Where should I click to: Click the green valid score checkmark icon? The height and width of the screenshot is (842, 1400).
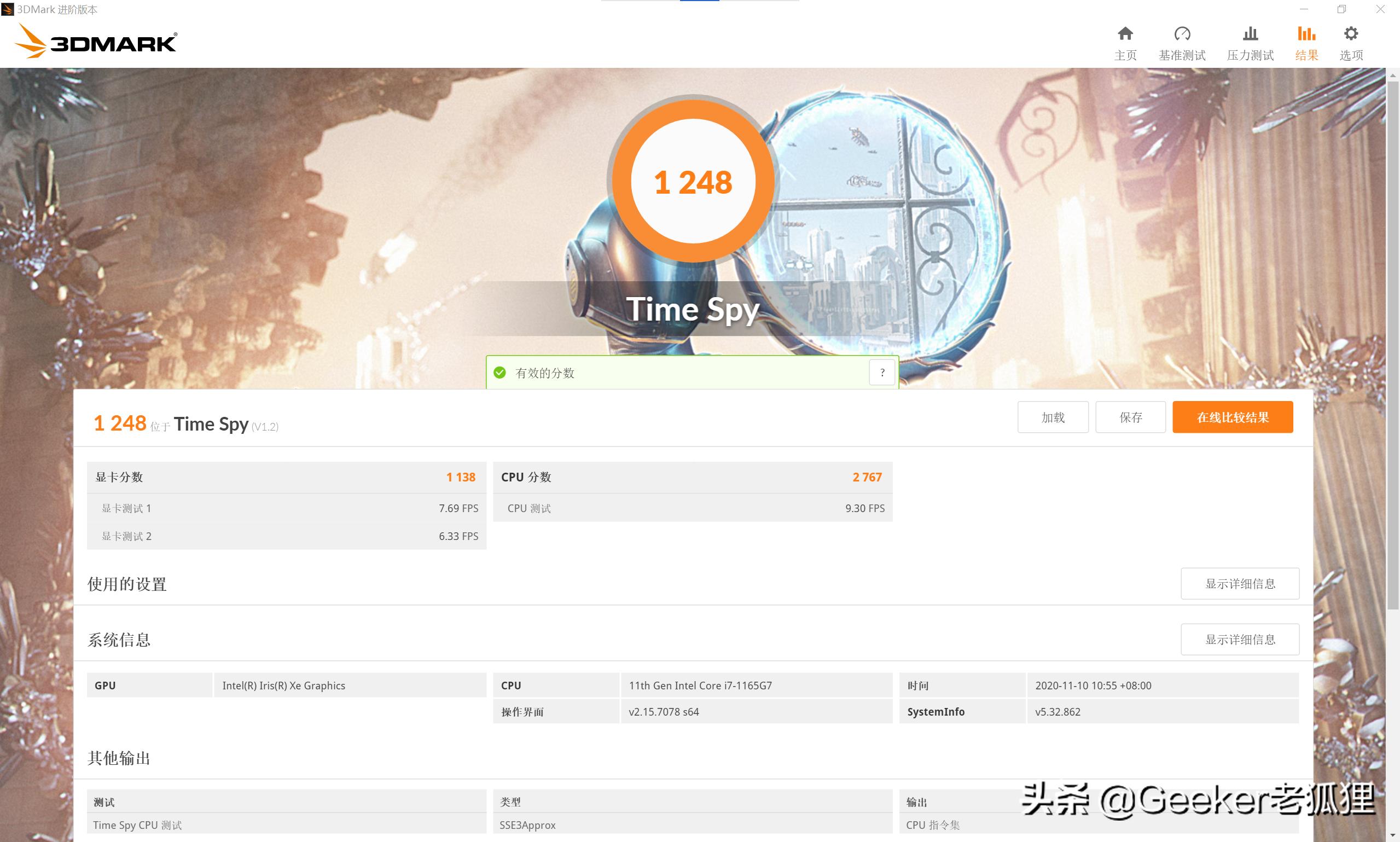coord(499,373)
